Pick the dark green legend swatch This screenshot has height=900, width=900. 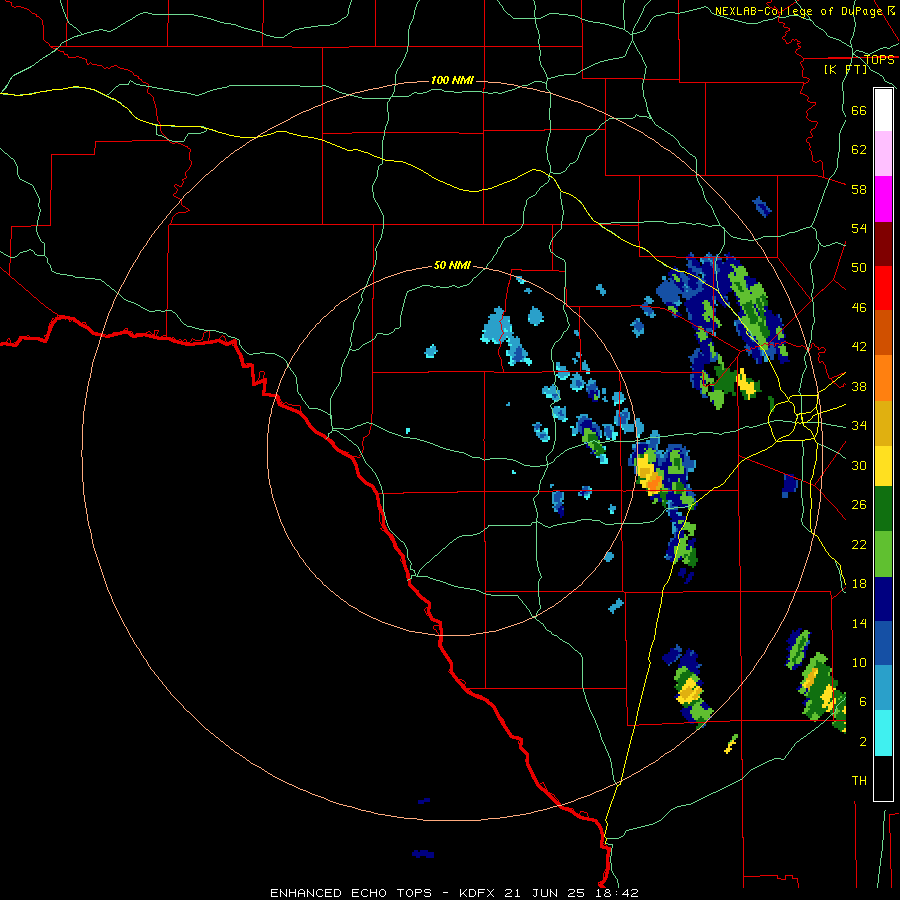(883, 509)
